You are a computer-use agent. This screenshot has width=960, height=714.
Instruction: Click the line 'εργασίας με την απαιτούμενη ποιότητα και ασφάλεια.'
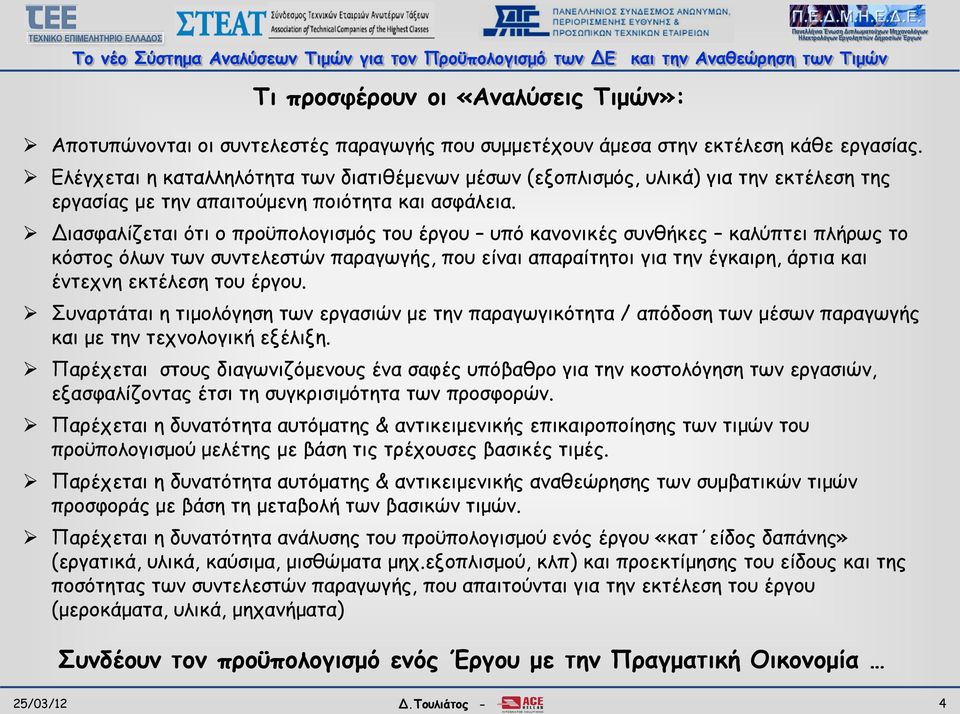coord(283,202)
